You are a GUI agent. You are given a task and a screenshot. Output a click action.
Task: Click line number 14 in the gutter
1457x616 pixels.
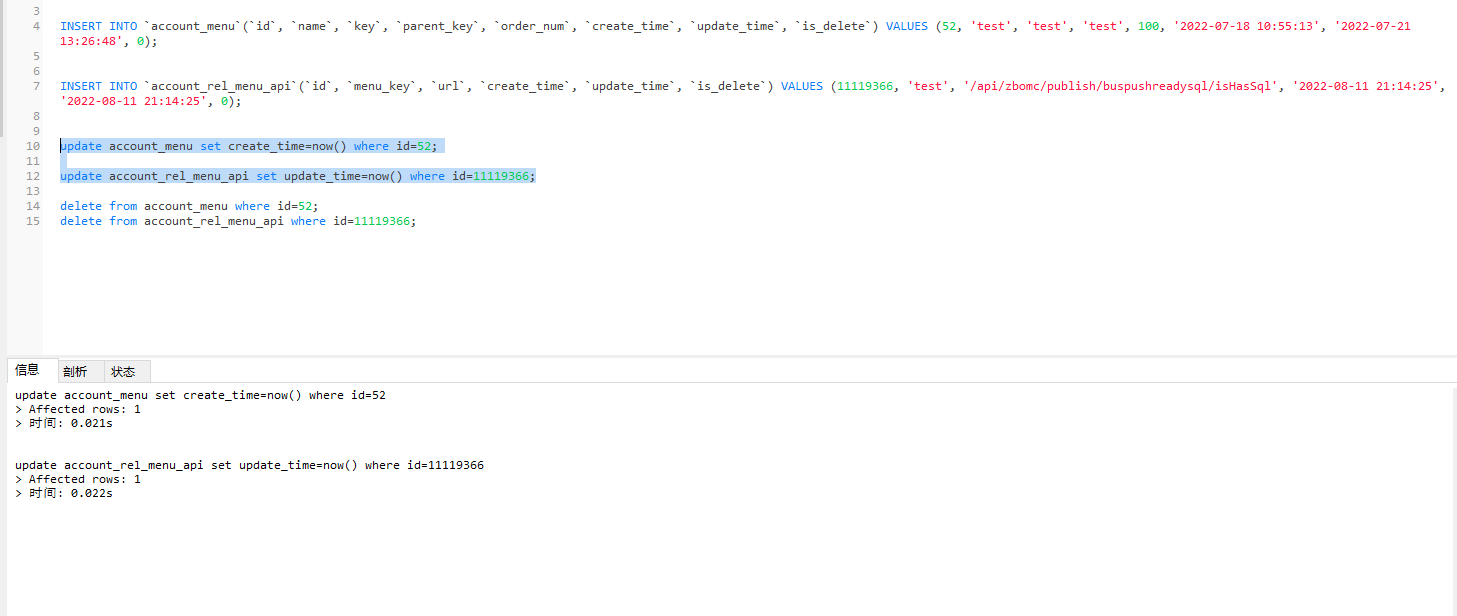pyautogui.click(x=33, y=206)
